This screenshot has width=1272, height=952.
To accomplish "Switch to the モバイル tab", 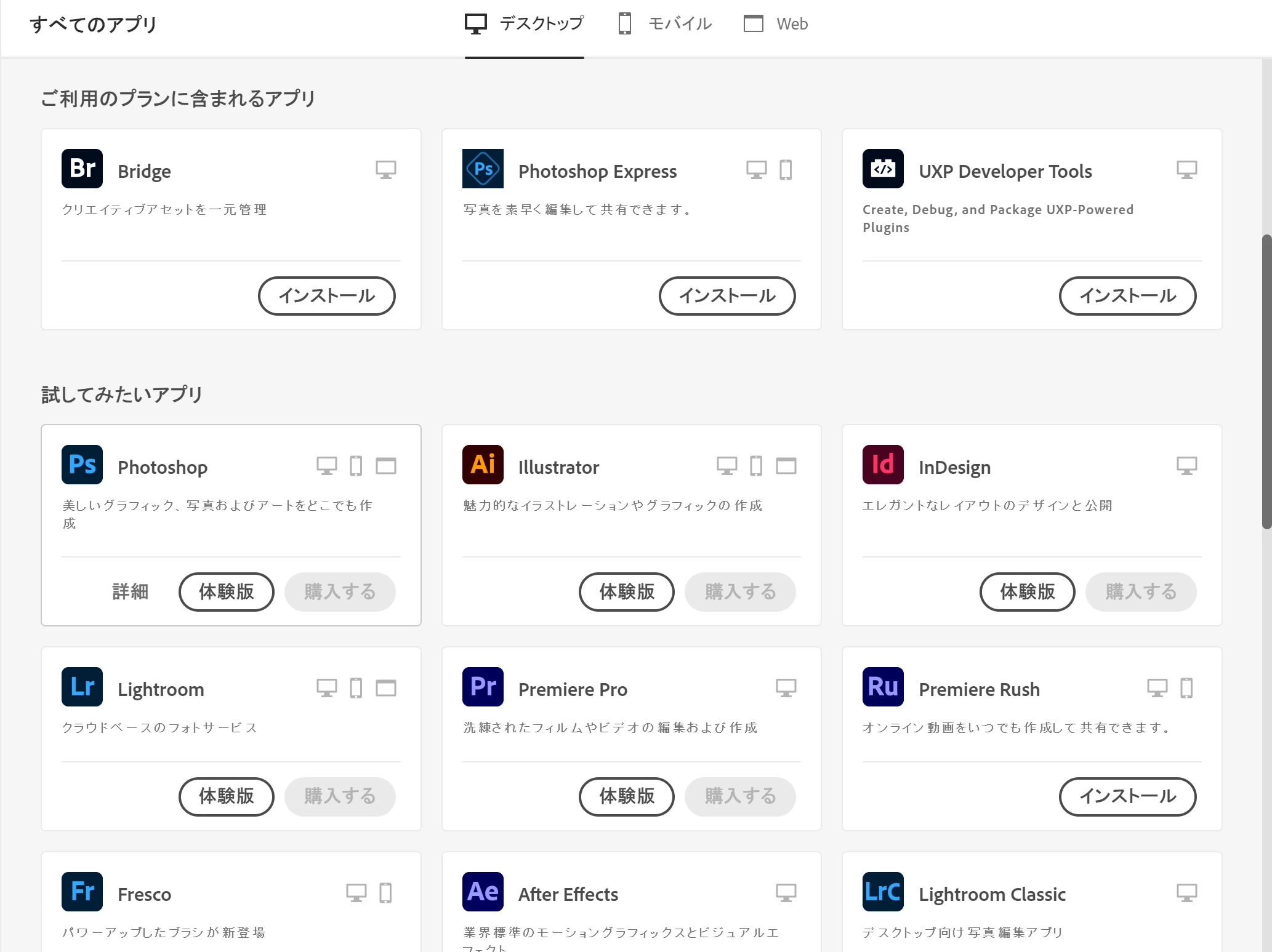I will pyautogui.click(x=665, y=24).
